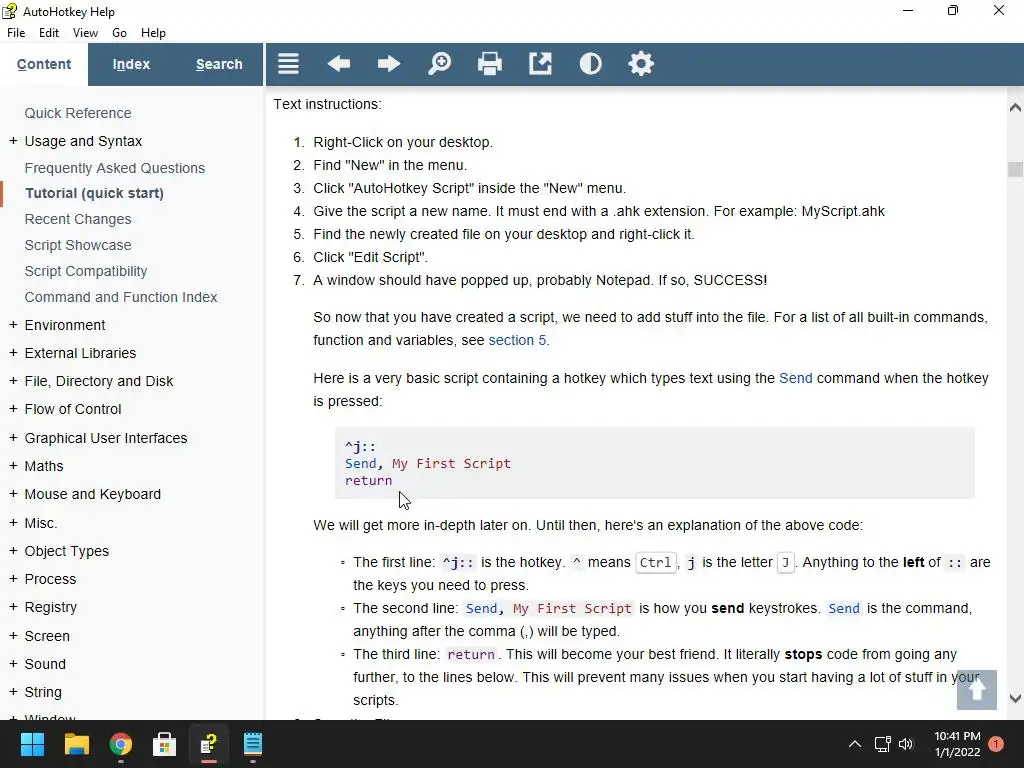Screen dimensions: 1024x768
Task: Open page in browser via export icon
Action: click(540, 63)
